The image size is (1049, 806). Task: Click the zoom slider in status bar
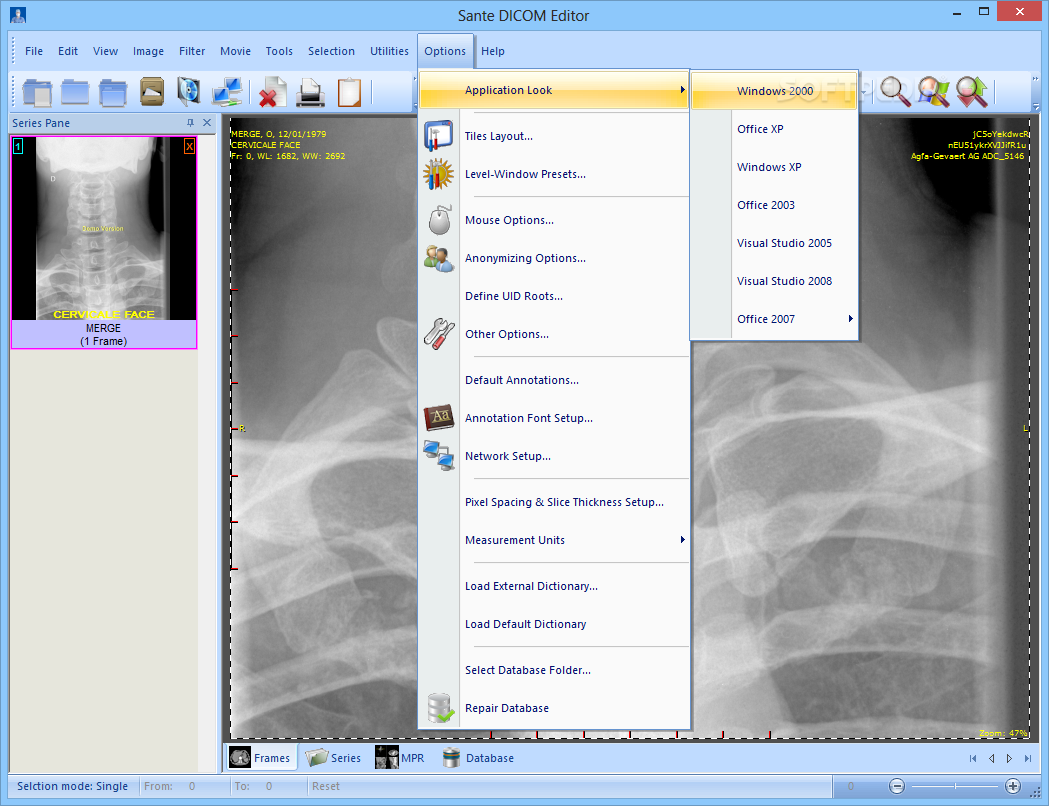[955, 786]
